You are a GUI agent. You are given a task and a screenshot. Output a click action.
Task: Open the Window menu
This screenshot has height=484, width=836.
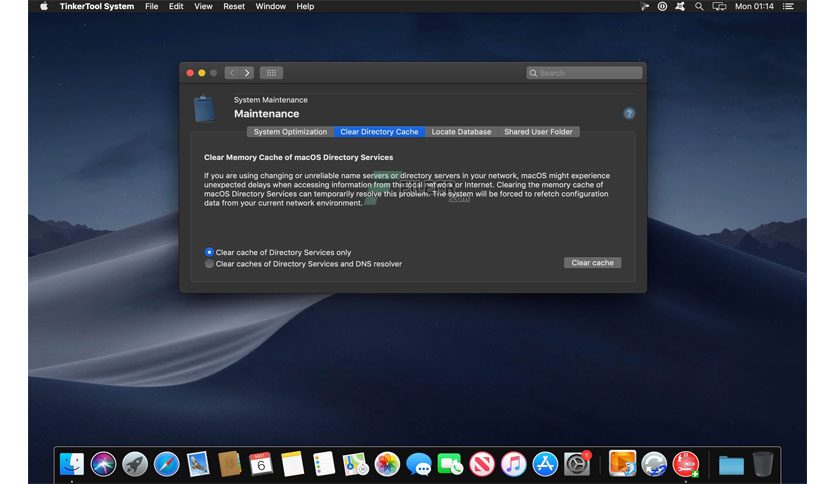[270, 6]
